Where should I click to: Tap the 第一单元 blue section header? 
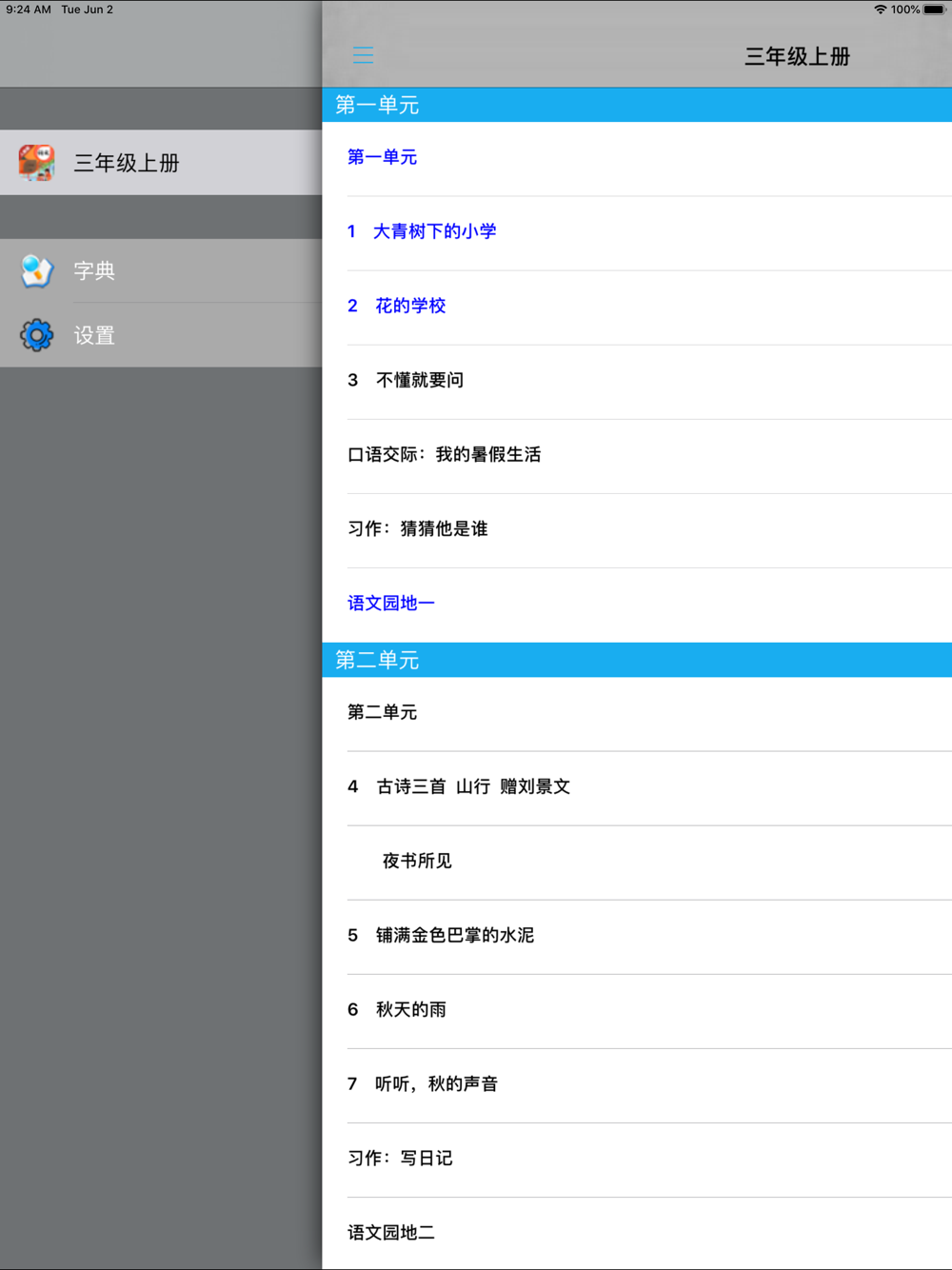click(637, 105)
